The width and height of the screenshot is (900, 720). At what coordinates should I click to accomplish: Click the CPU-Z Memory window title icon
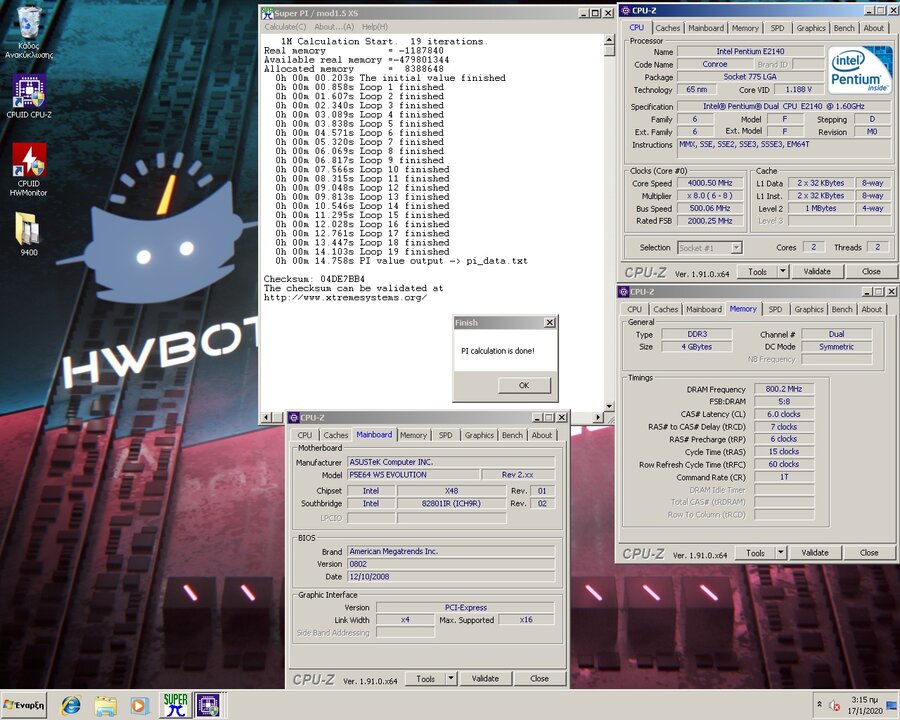pos(624,292)
